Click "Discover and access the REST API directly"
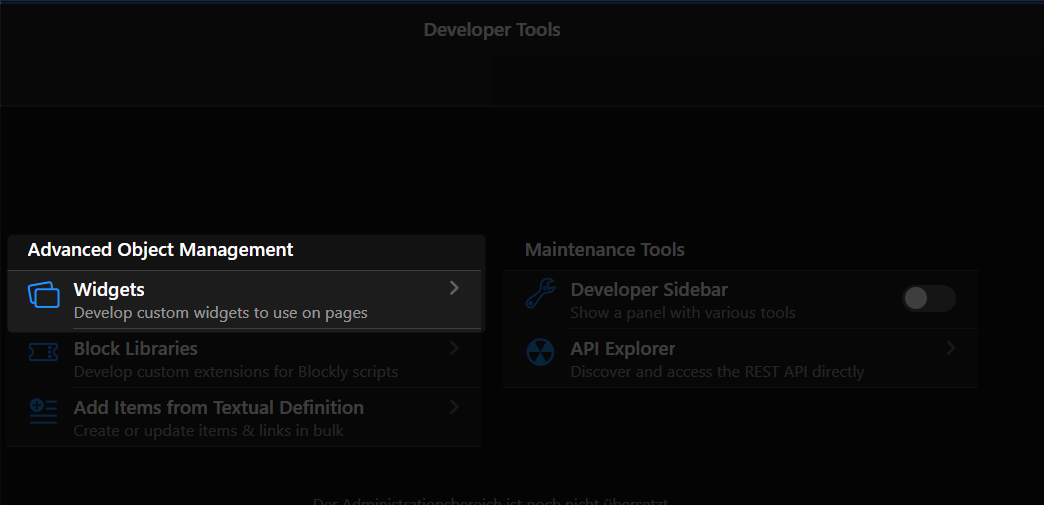 click(716, 372)
